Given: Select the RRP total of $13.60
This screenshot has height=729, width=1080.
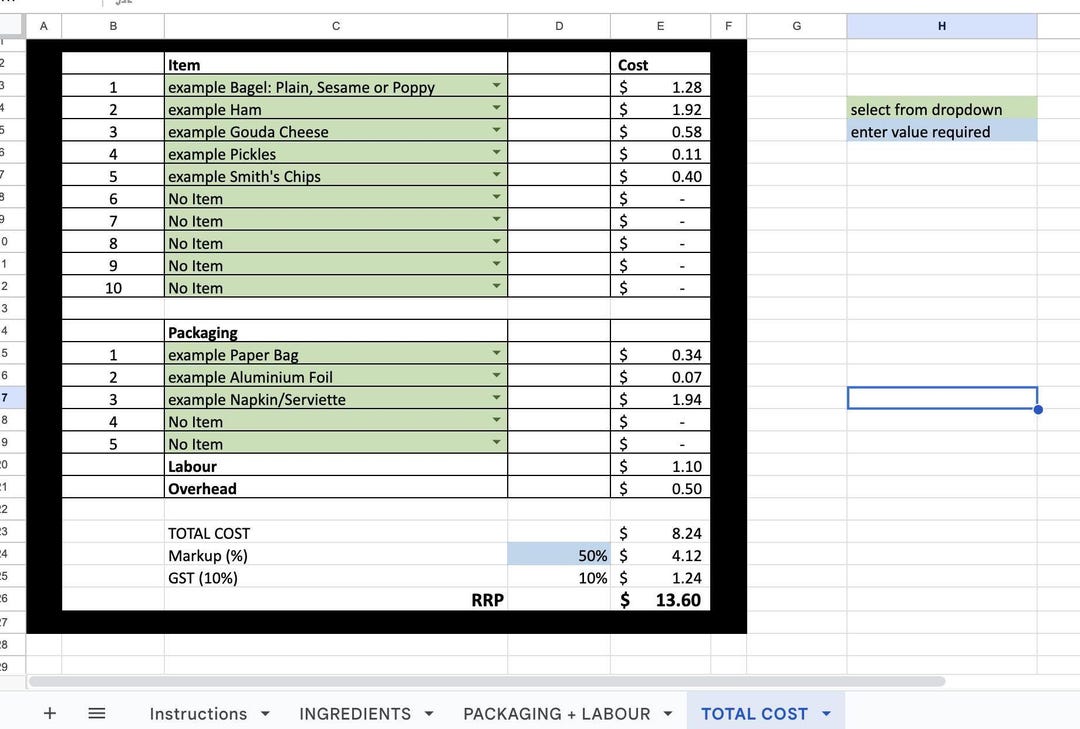Looking at the screenshot, I should pos(660,600).
